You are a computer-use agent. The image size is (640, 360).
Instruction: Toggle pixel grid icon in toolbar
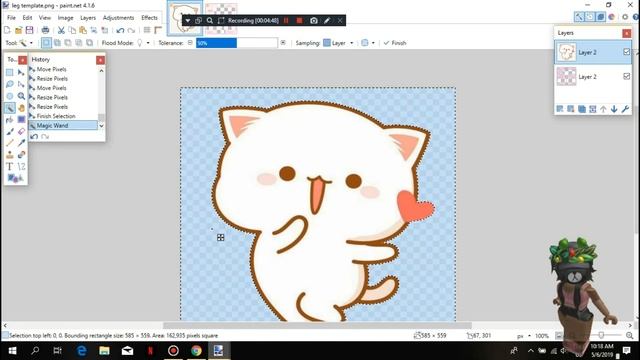pos(147,30)
